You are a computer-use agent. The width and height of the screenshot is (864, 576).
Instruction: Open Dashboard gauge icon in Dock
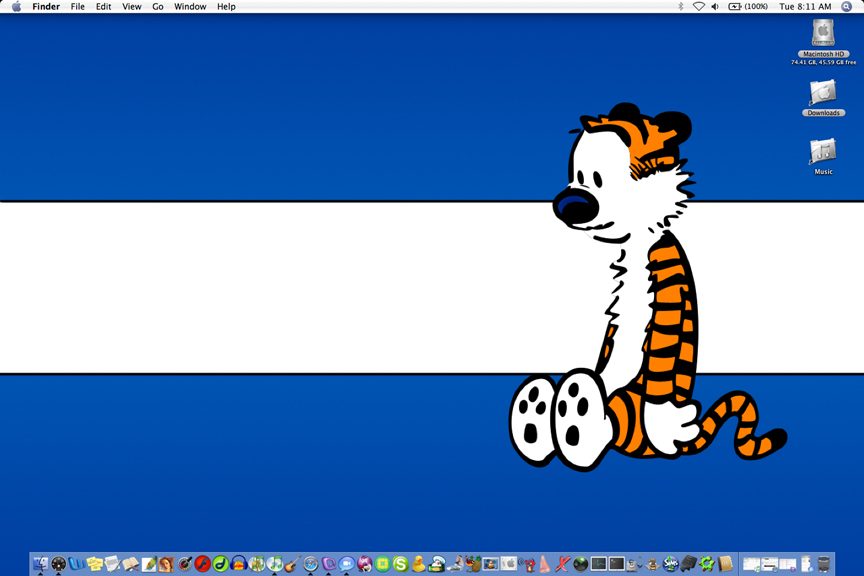click(x=58, y=564)
